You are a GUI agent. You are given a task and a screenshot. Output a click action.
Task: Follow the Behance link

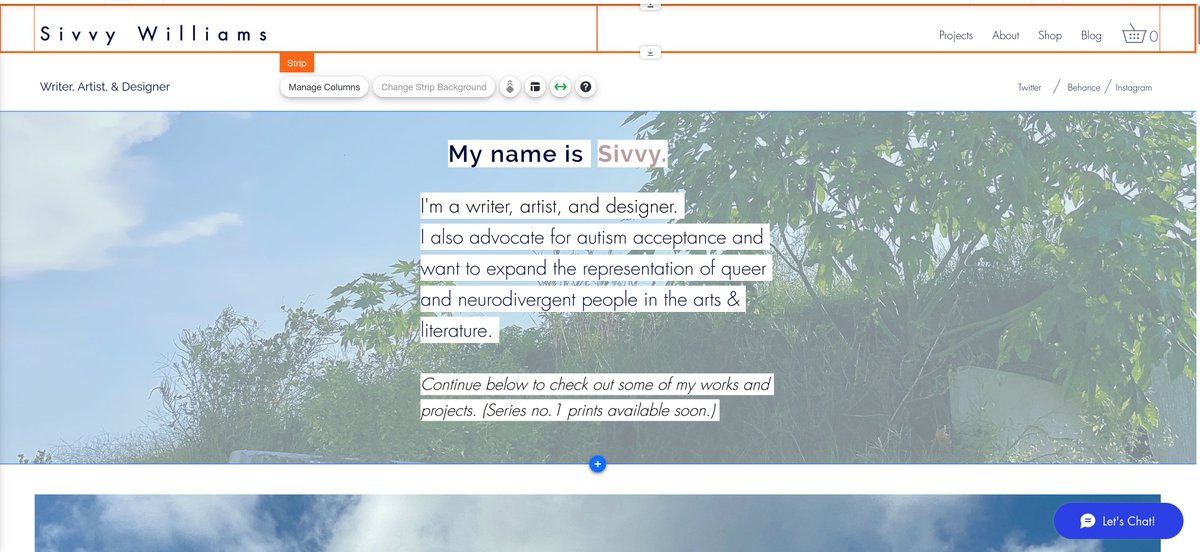pyautogui.click(x=1084, y=88)
